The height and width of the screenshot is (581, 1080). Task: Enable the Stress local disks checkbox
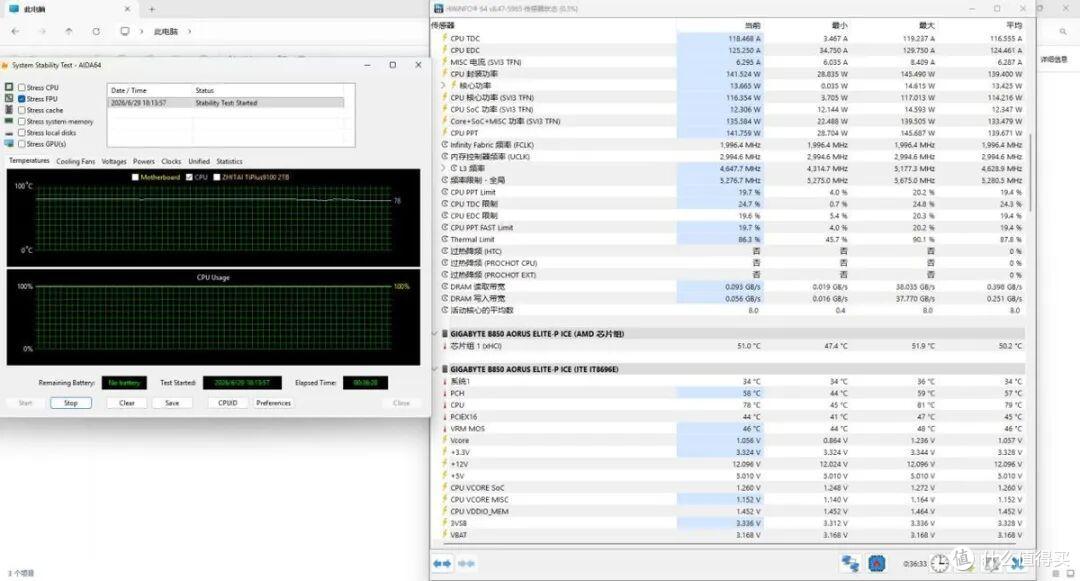[22, 132]
